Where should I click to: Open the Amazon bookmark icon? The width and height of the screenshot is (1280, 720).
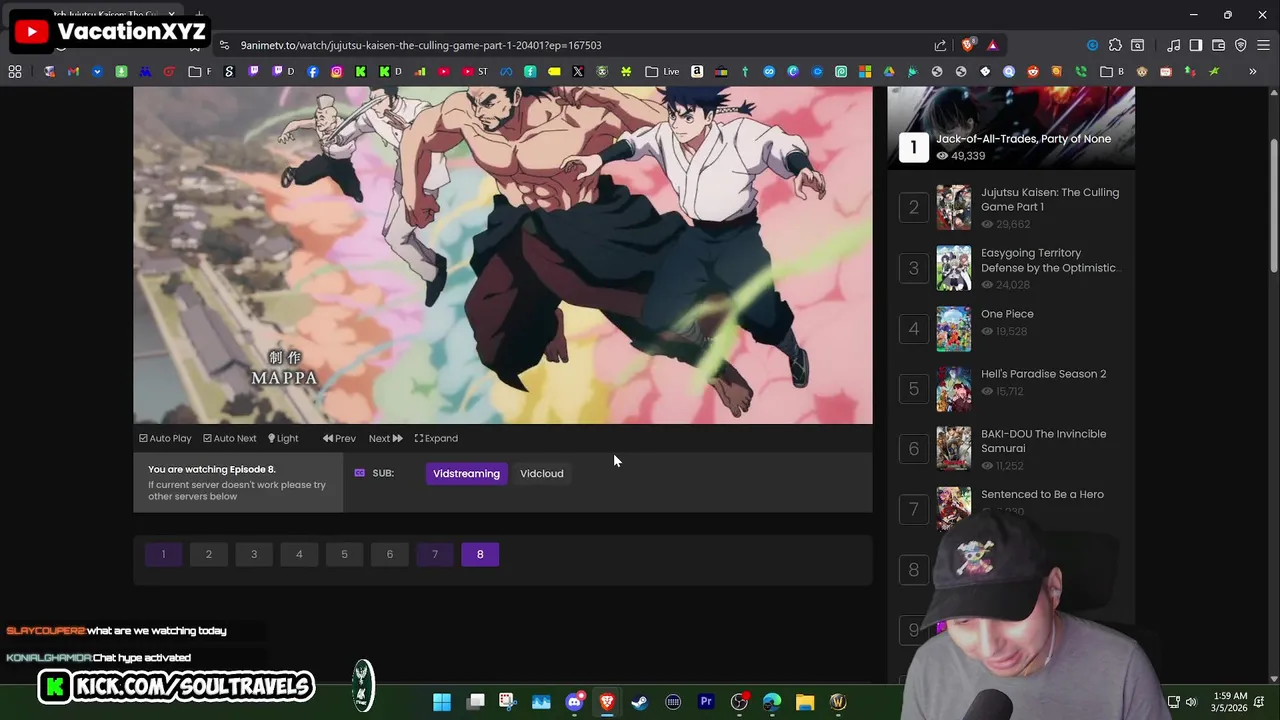click(x=697, y=72)
